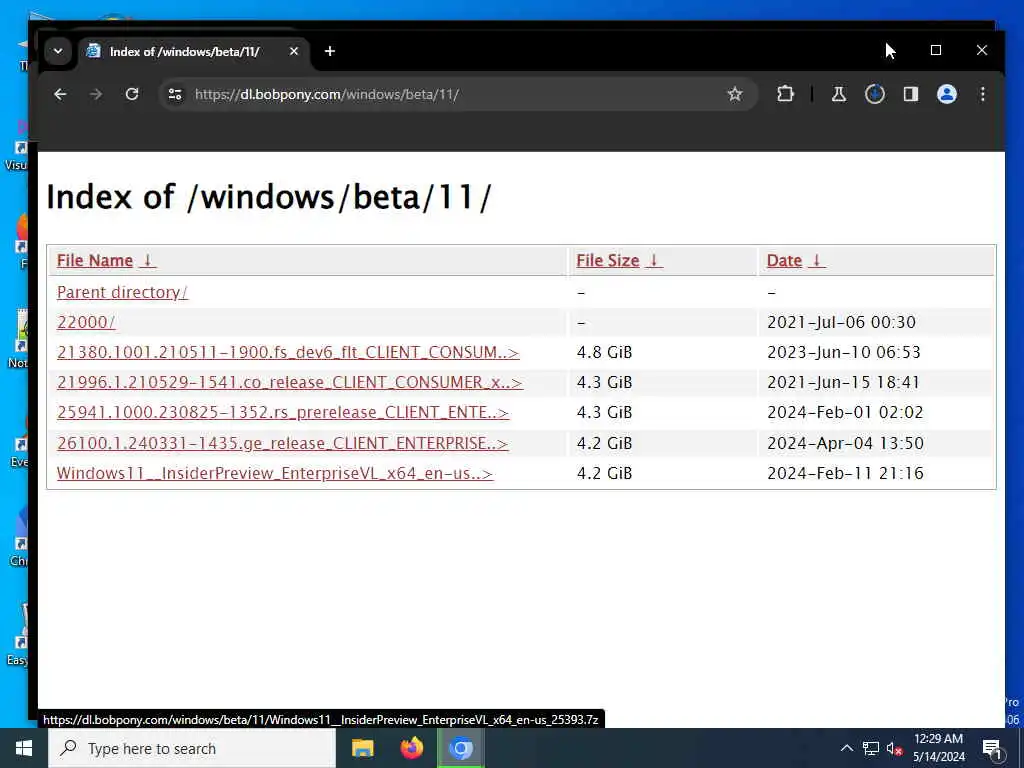Sort descending with Date arrow

pos(816,261)
